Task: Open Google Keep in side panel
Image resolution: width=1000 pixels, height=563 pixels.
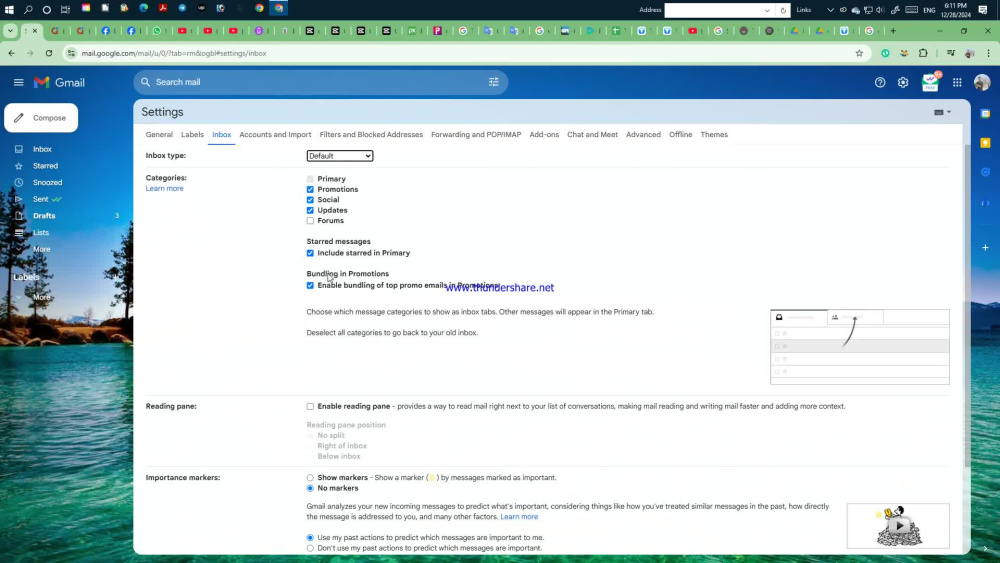Action: click(x=985, y=143)
